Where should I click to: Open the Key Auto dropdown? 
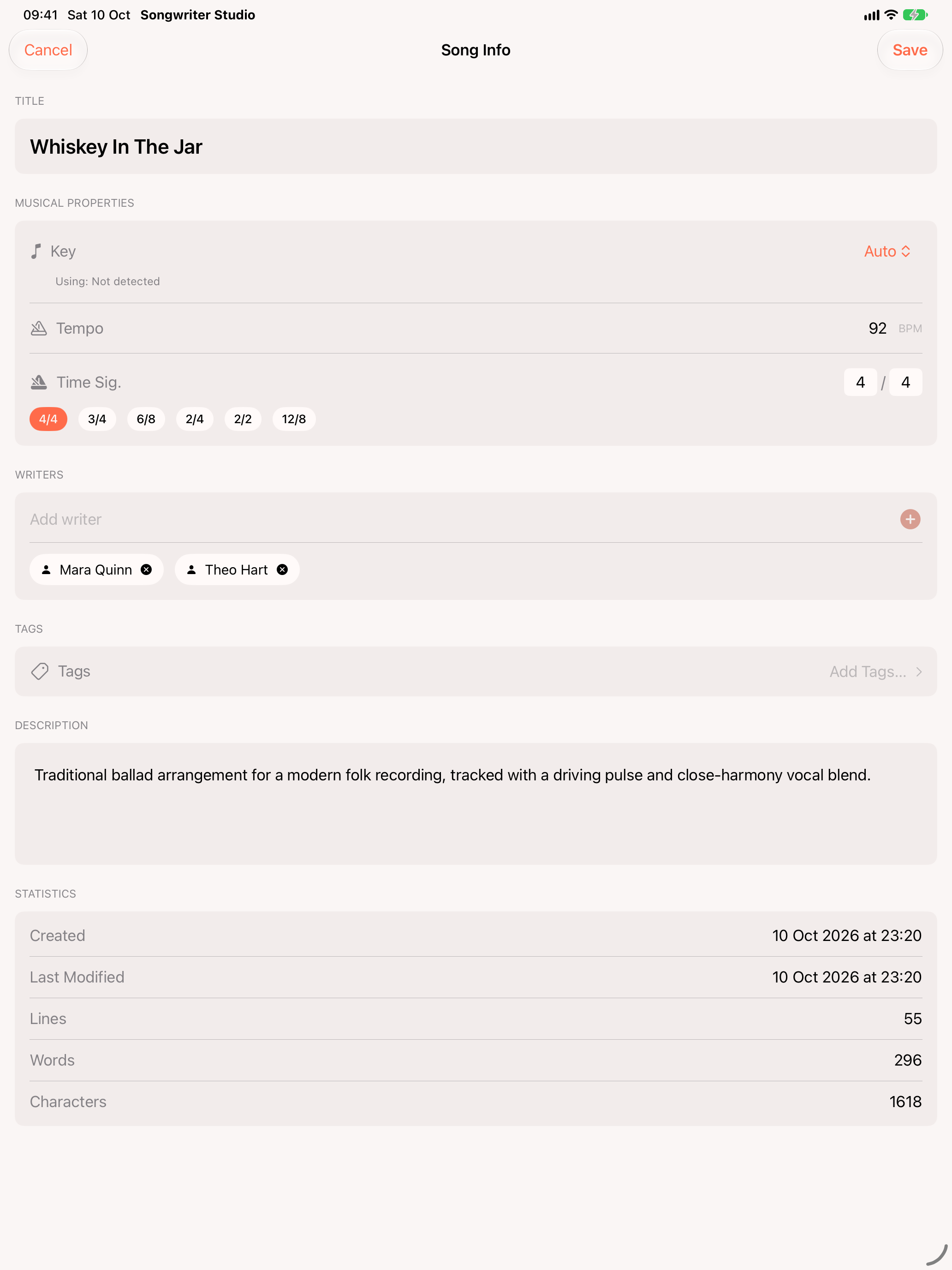(887, 251)
